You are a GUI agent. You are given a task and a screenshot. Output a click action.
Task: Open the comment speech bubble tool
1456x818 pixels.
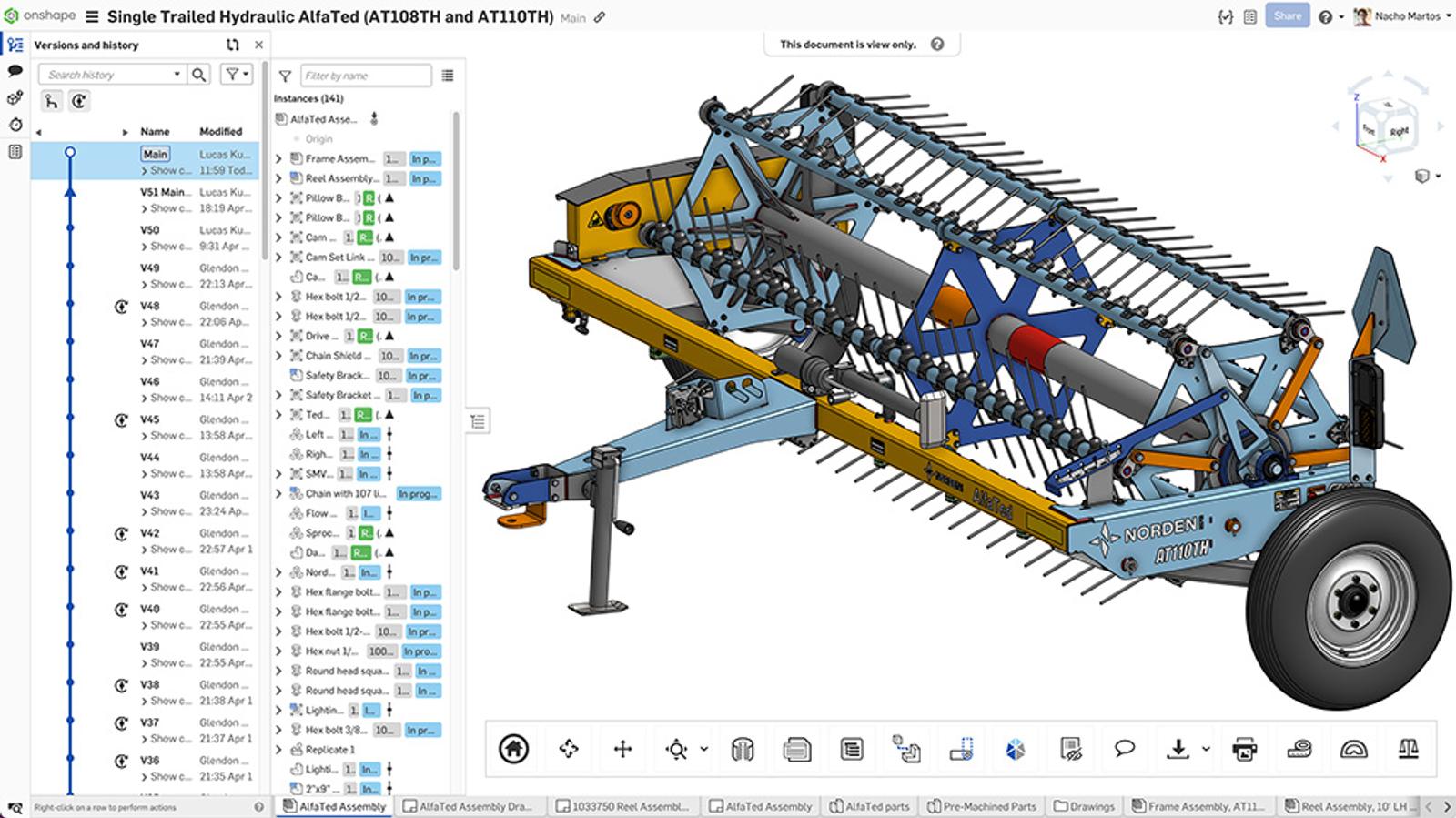coord(1125,748)
